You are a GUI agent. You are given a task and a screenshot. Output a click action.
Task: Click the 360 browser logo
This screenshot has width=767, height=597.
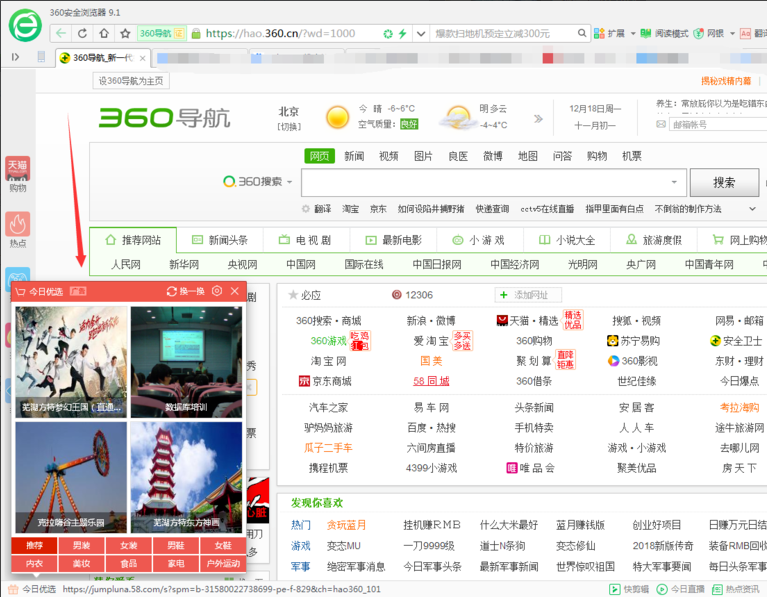[25, 25]
